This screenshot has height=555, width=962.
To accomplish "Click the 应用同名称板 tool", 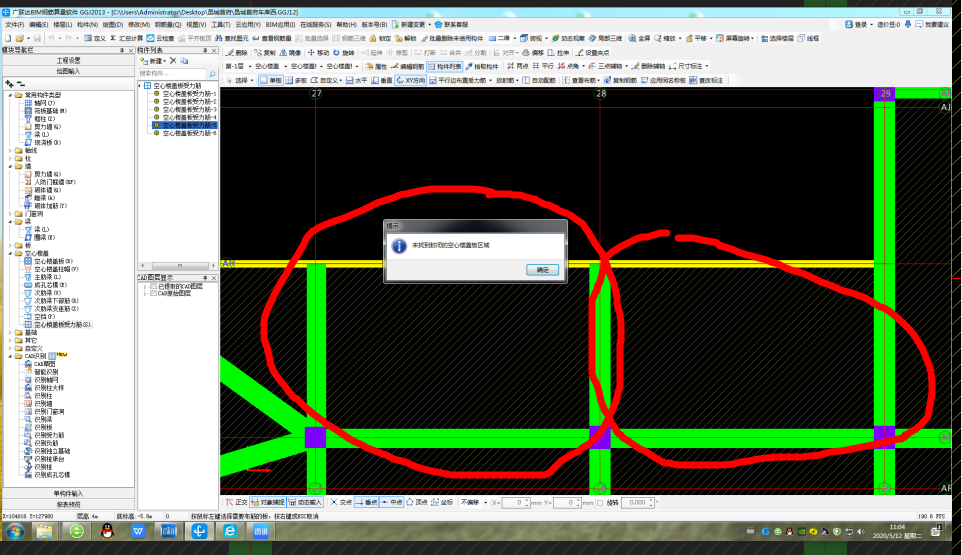I will pos(665,80).
